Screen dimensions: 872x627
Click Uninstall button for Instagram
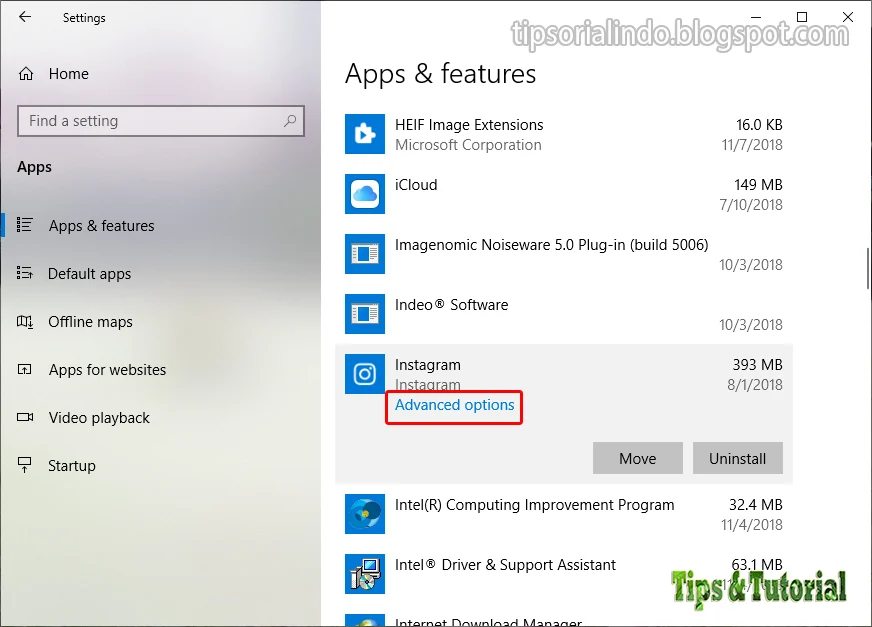click(737, 458)
